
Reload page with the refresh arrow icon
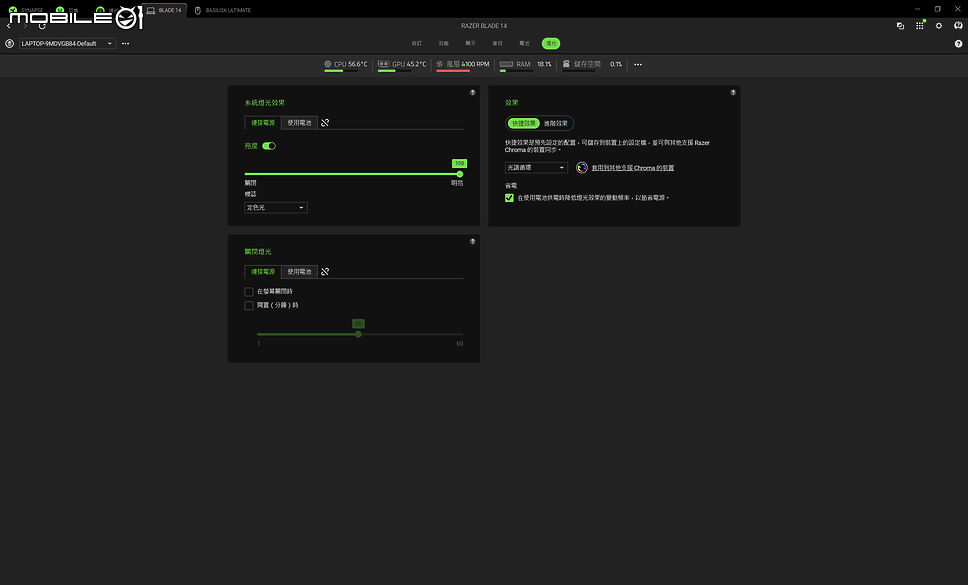pos(42,26)
